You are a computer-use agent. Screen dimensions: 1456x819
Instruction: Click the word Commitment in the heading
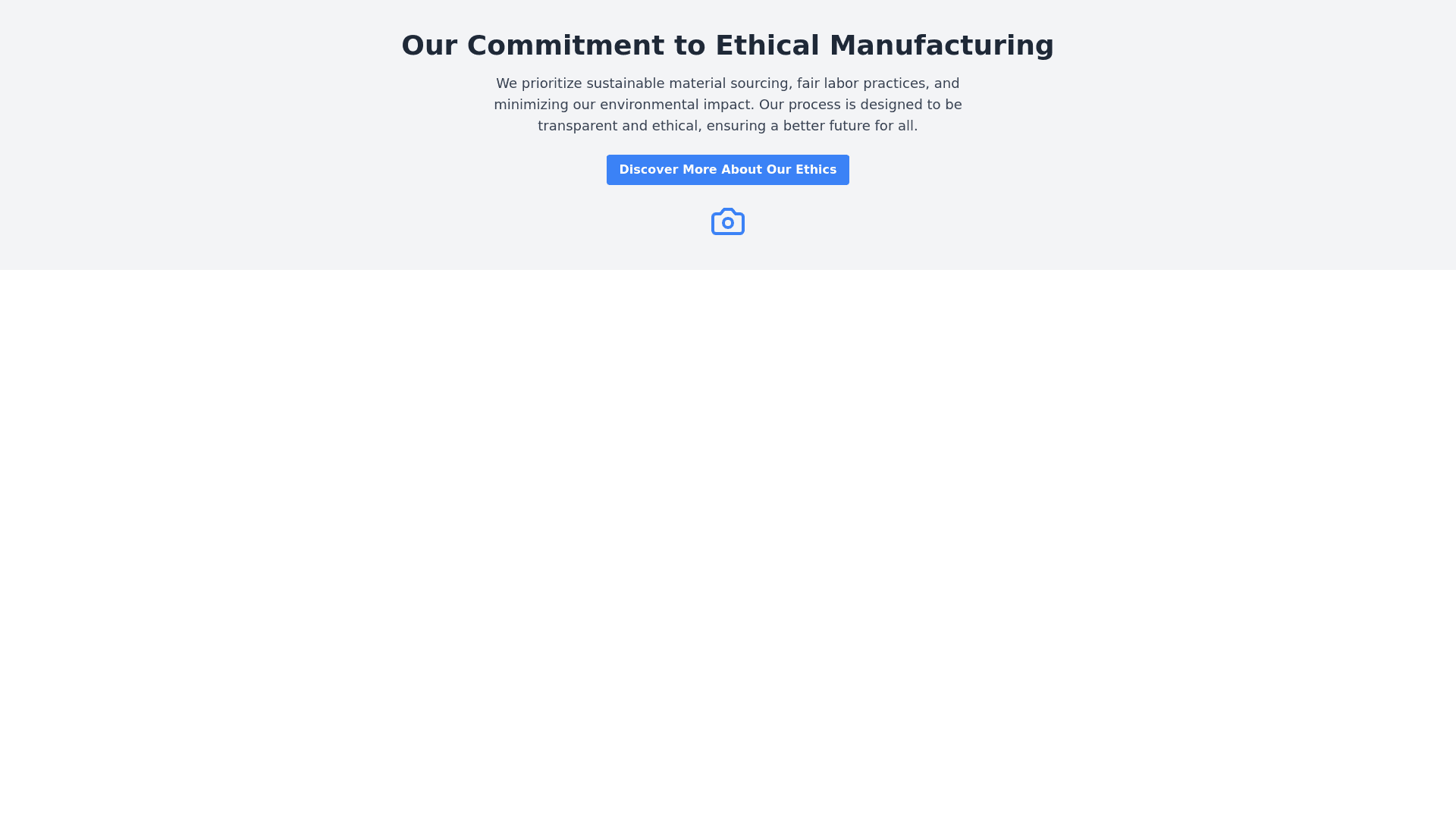point(565,45)
